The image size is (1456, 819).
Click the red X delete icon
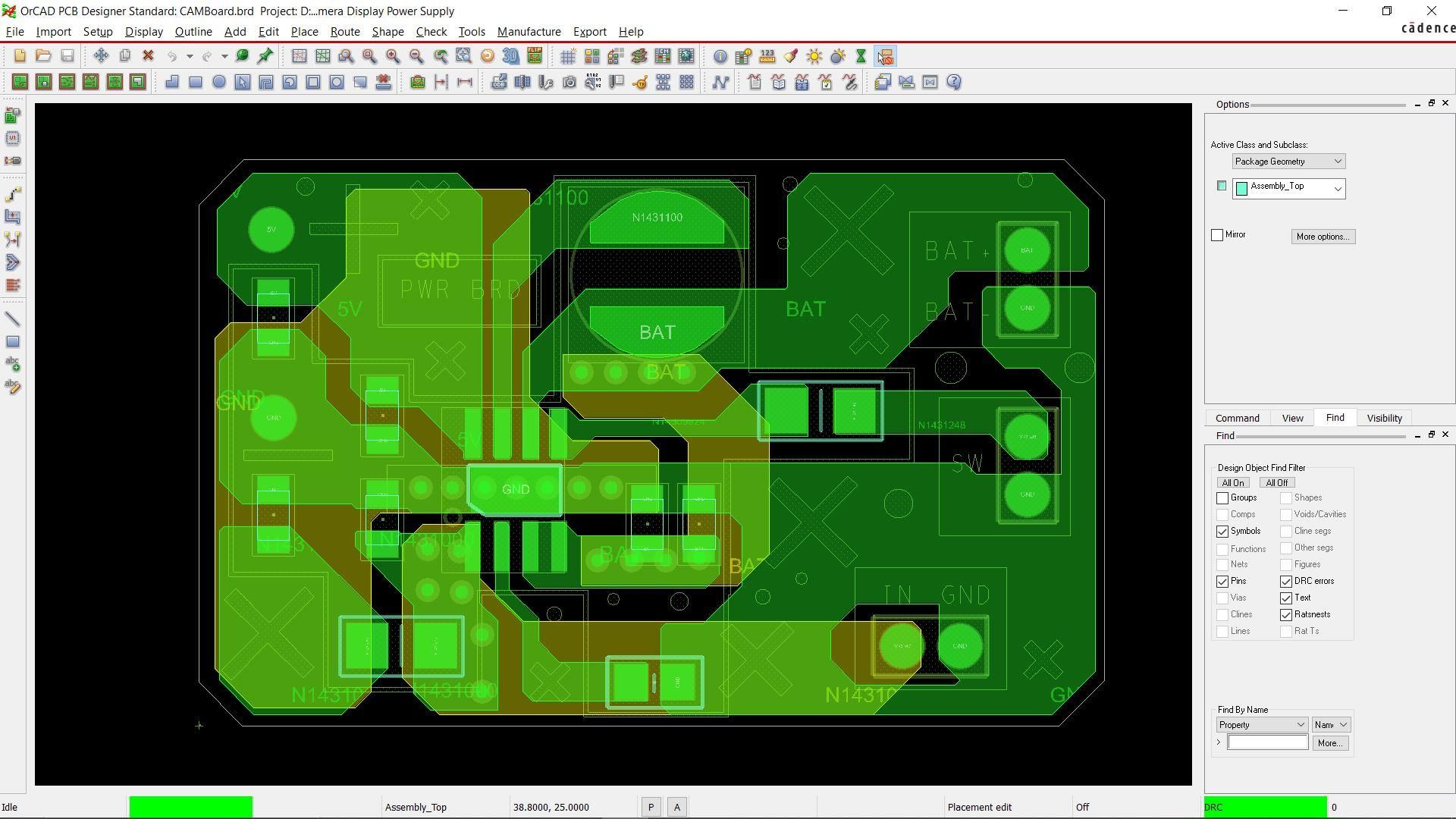coord(149,56)
